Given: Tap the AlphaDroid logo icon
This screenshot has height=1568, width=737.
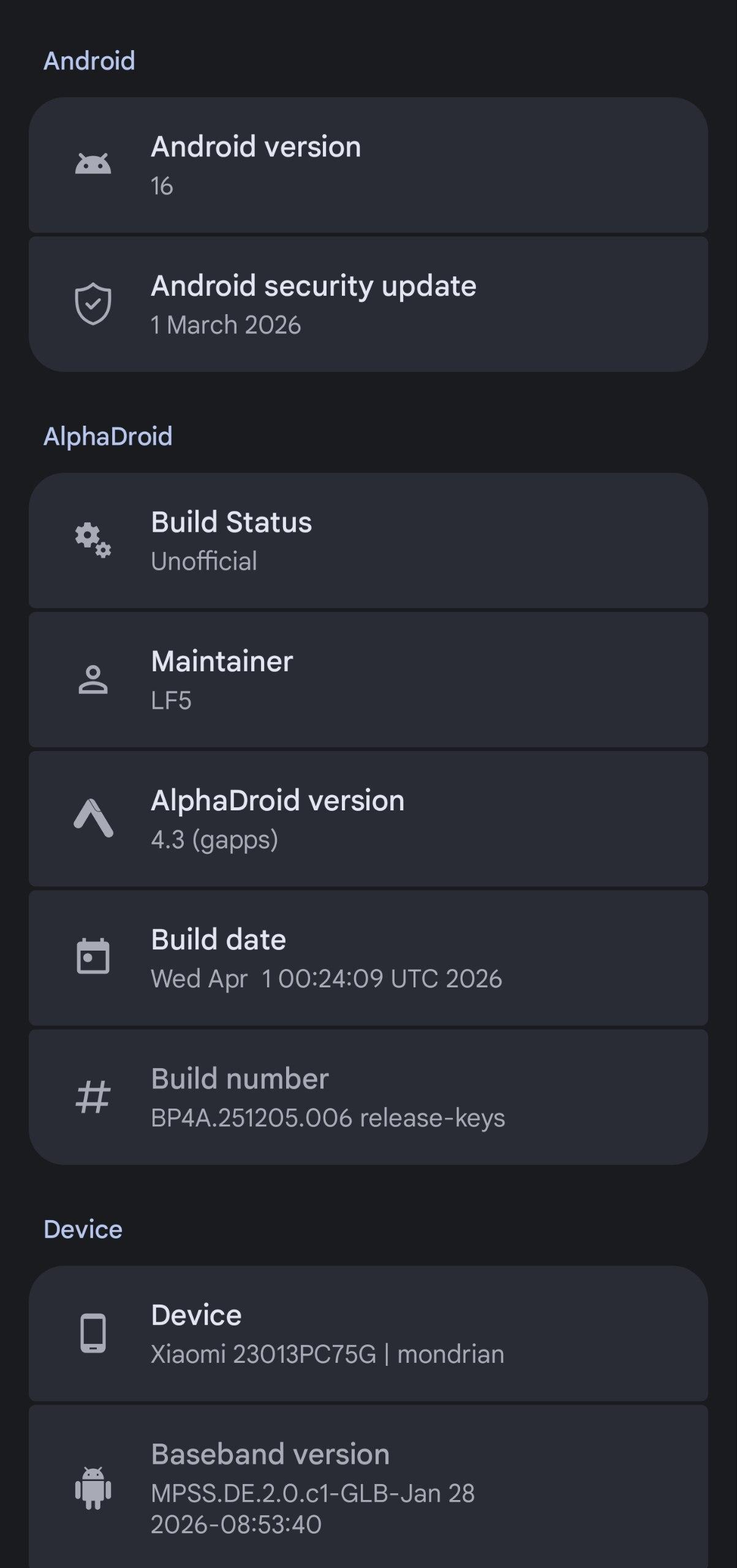Looking at the screenshot, I should point(93,818).
